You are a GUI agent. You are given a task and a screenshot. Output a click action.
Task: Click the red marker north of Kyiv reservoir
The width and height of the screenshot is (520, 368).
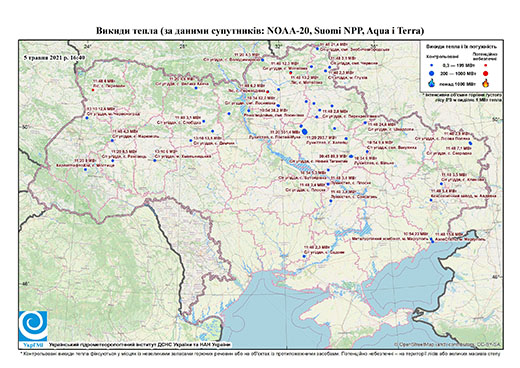point(267,92)
